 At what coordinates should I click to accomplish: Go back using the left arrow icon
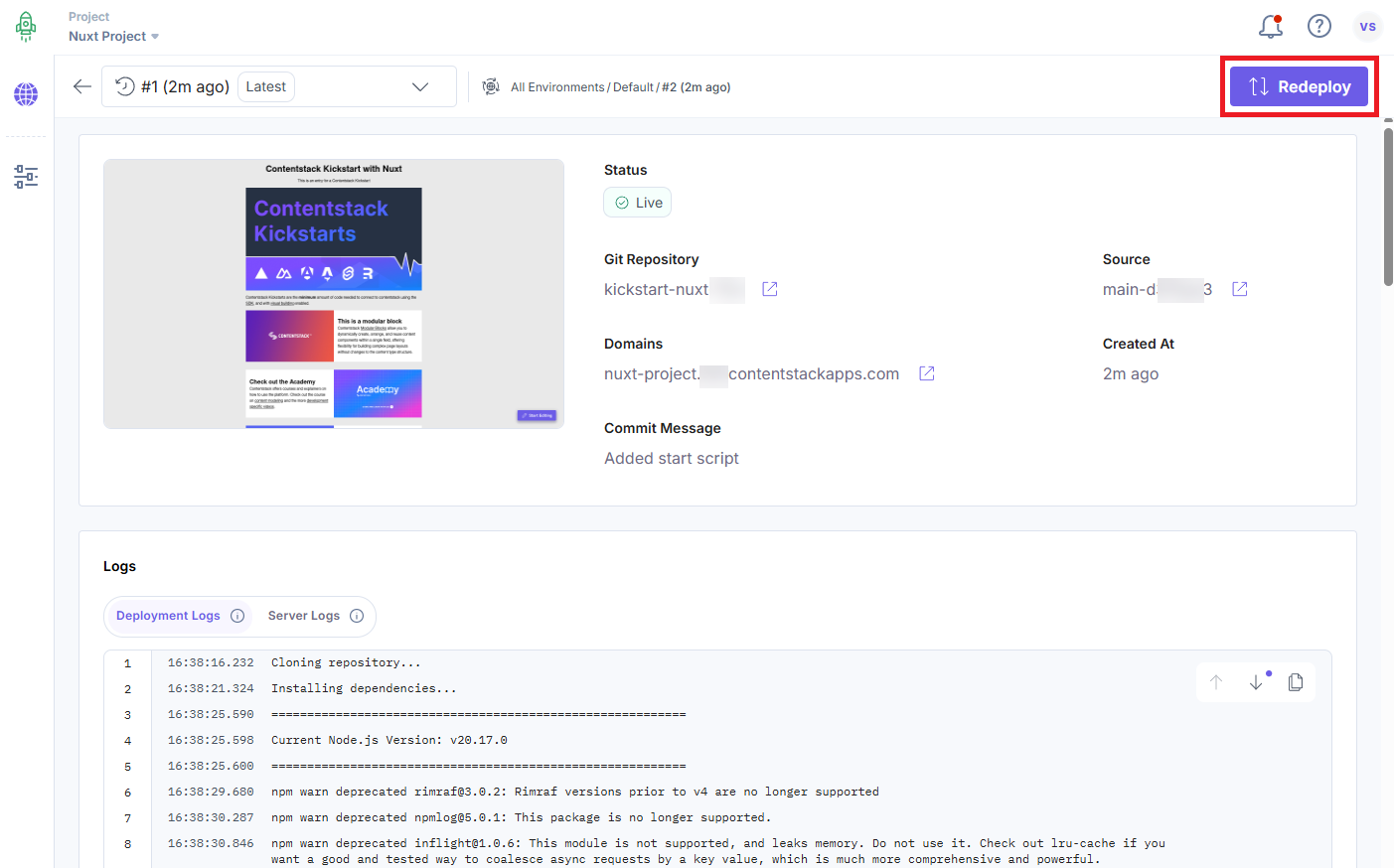coord(82,86)
